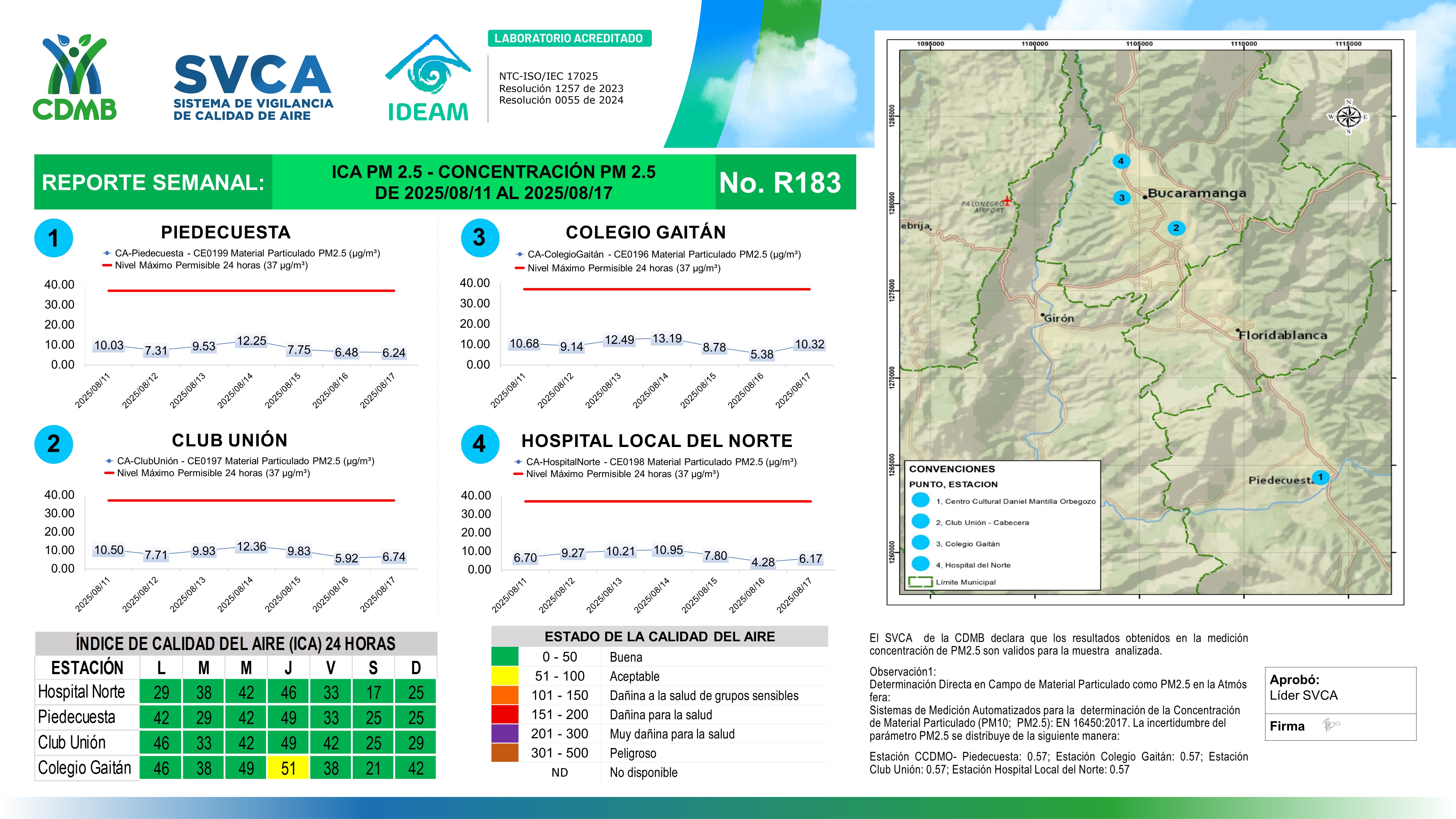The image size is (1456, 819).
Task: Click station marker 3 near Bucaramanga
Action: pos(1121,198)
